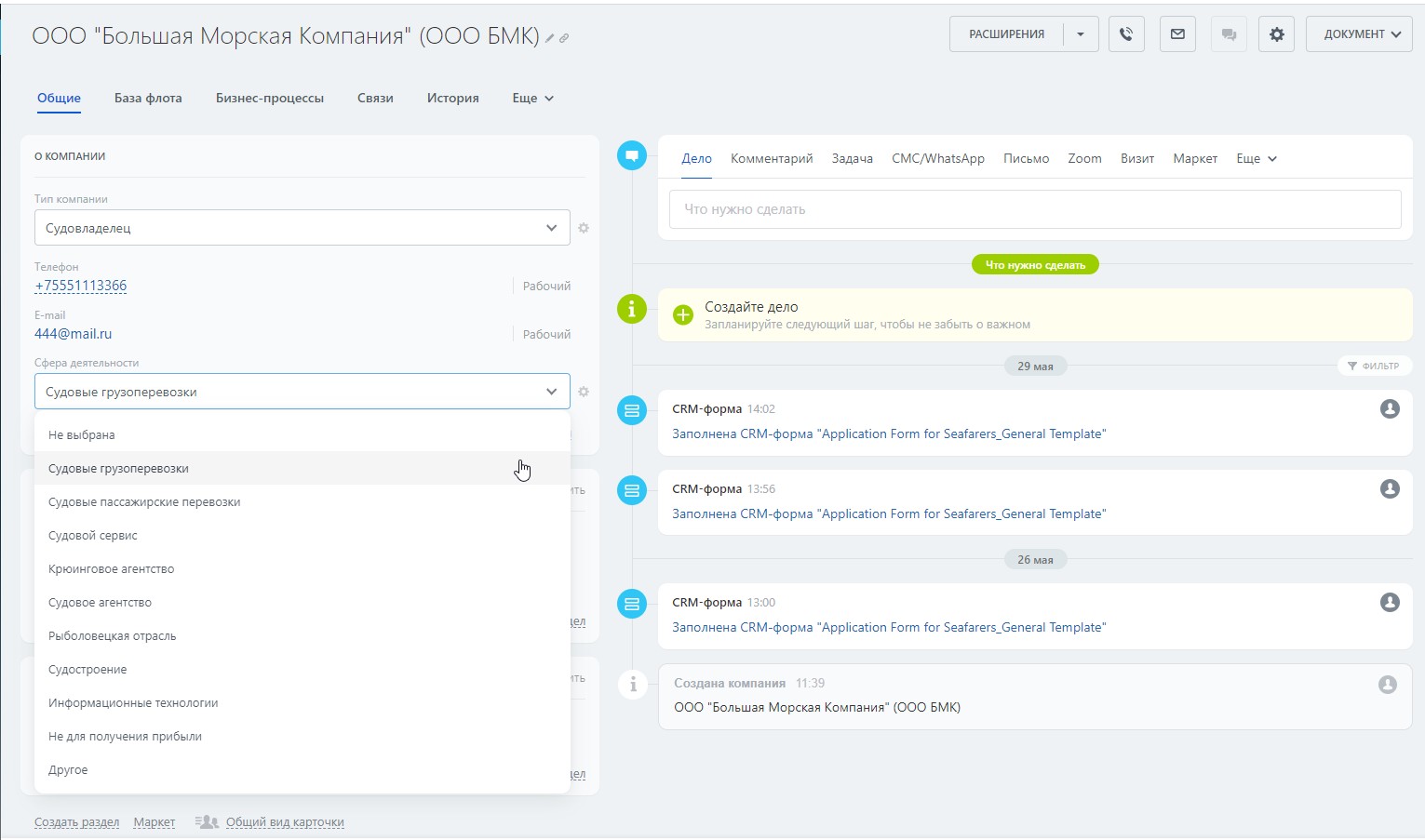This screenshot has height=840, width=1425.
Task: Open the phone number +75551113366 link
Action: tap(81, 286)
